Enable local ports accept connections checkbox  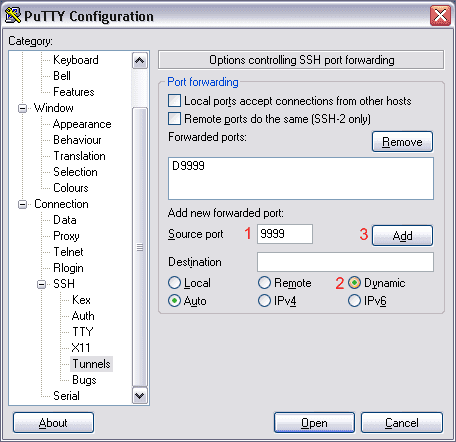point(174,100)
